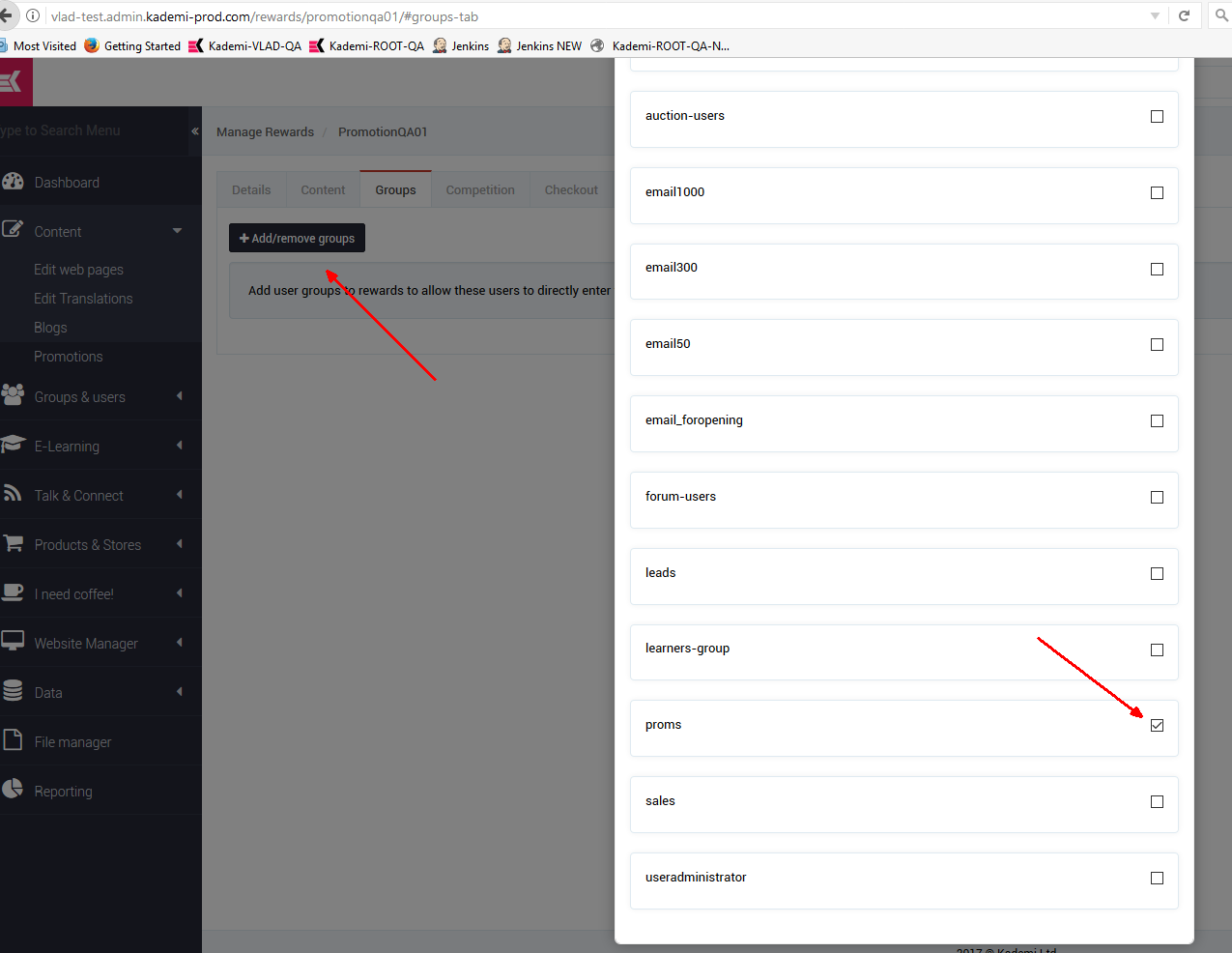Viewport: 1232px width, 953px height.
Task: Check the email50 group checkbox
Action: [x=1157, y=344]
